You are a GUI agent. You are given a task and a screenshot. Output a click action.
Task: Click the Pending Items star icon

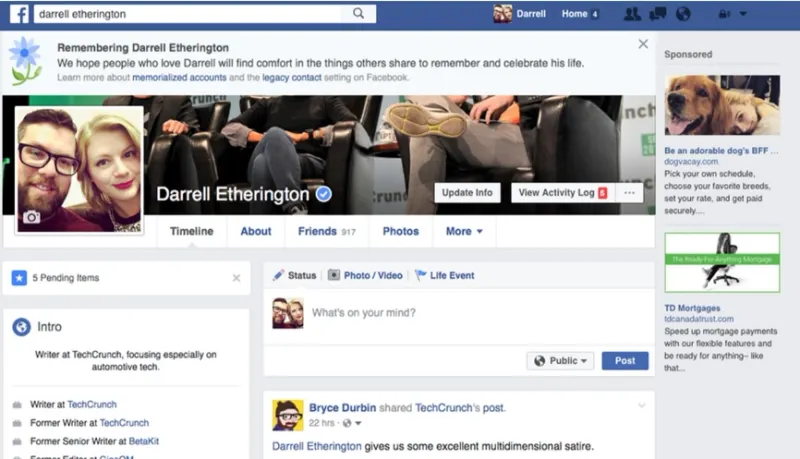point(19,278)
